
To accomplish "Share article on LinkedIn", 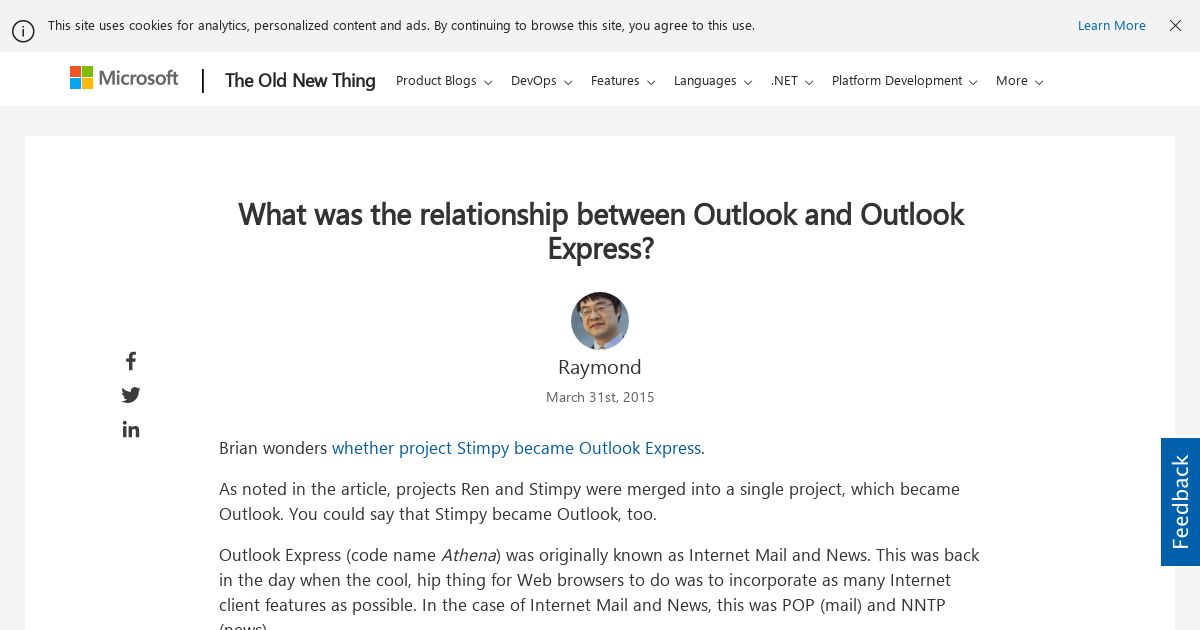I will point(131,429).
